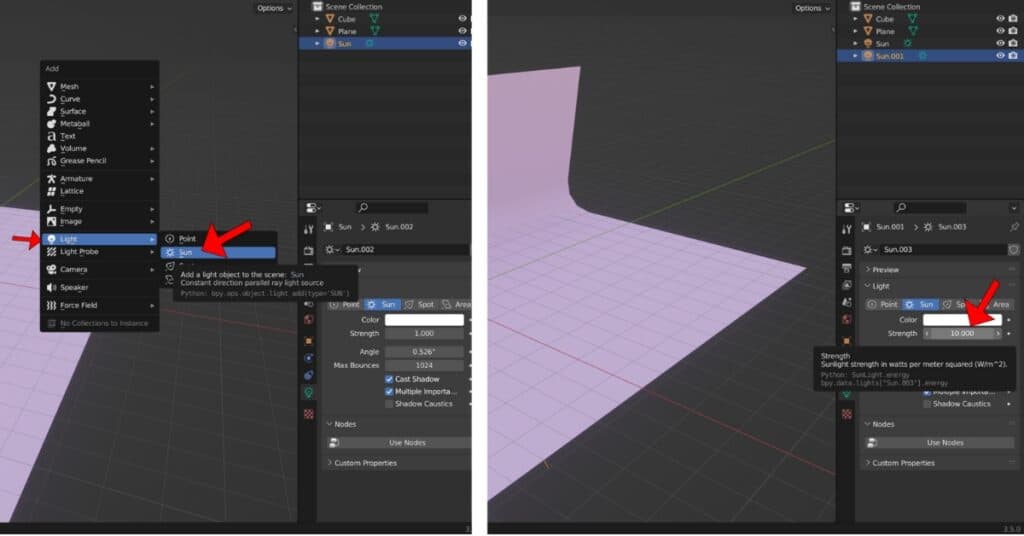Disable the Cast Shadow checkbox
1024x536 pixels.
pyautogui.click(x=389, y=379)
